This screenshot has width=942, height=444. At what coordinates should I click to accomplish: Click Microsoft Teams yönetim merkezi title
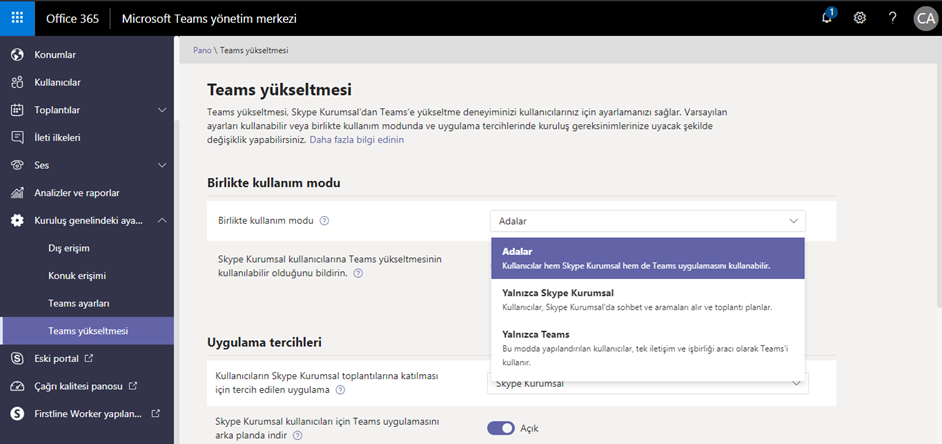(x=209, y=19)
